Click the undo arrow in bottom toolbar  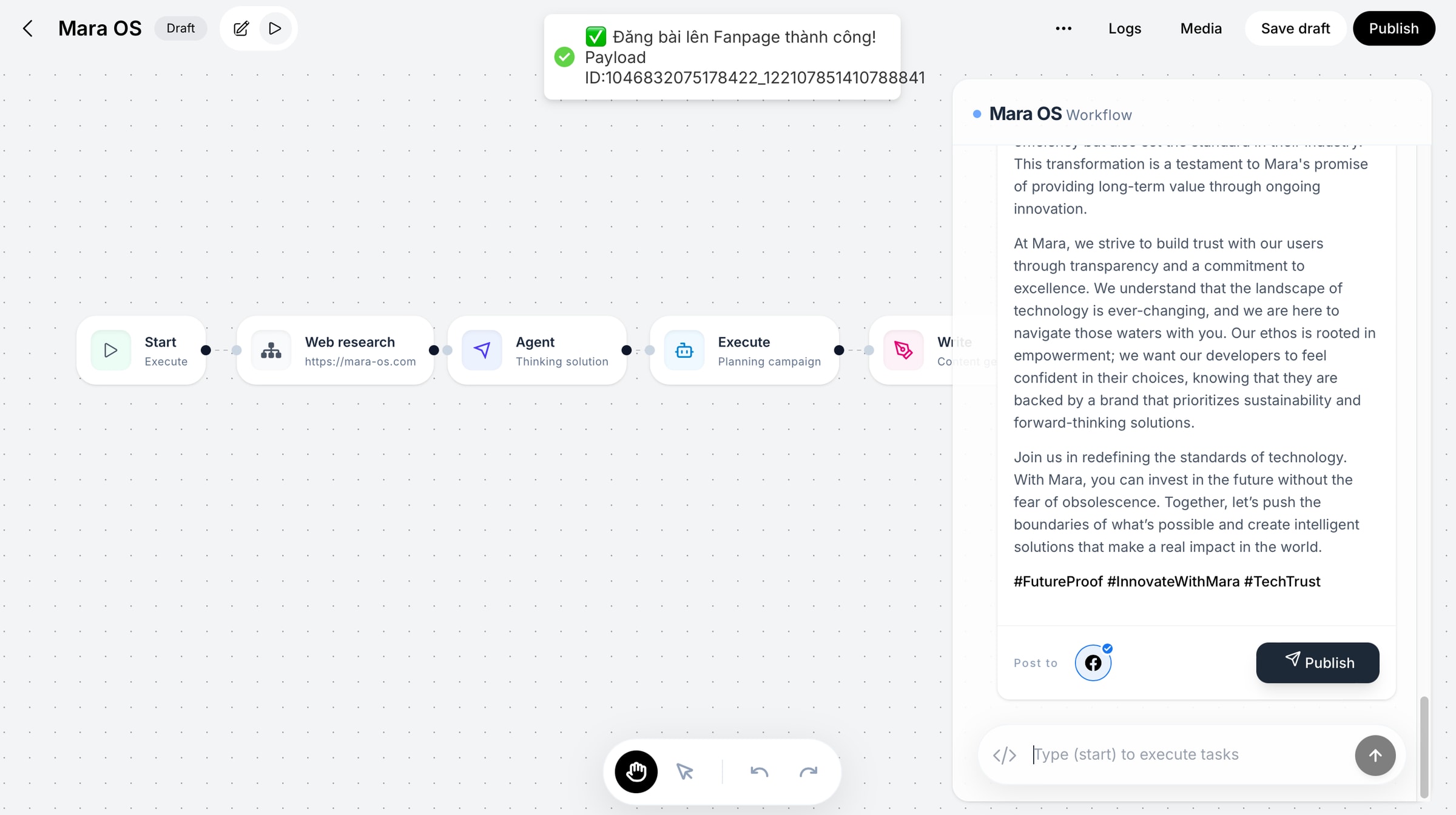tap(759, 772)
